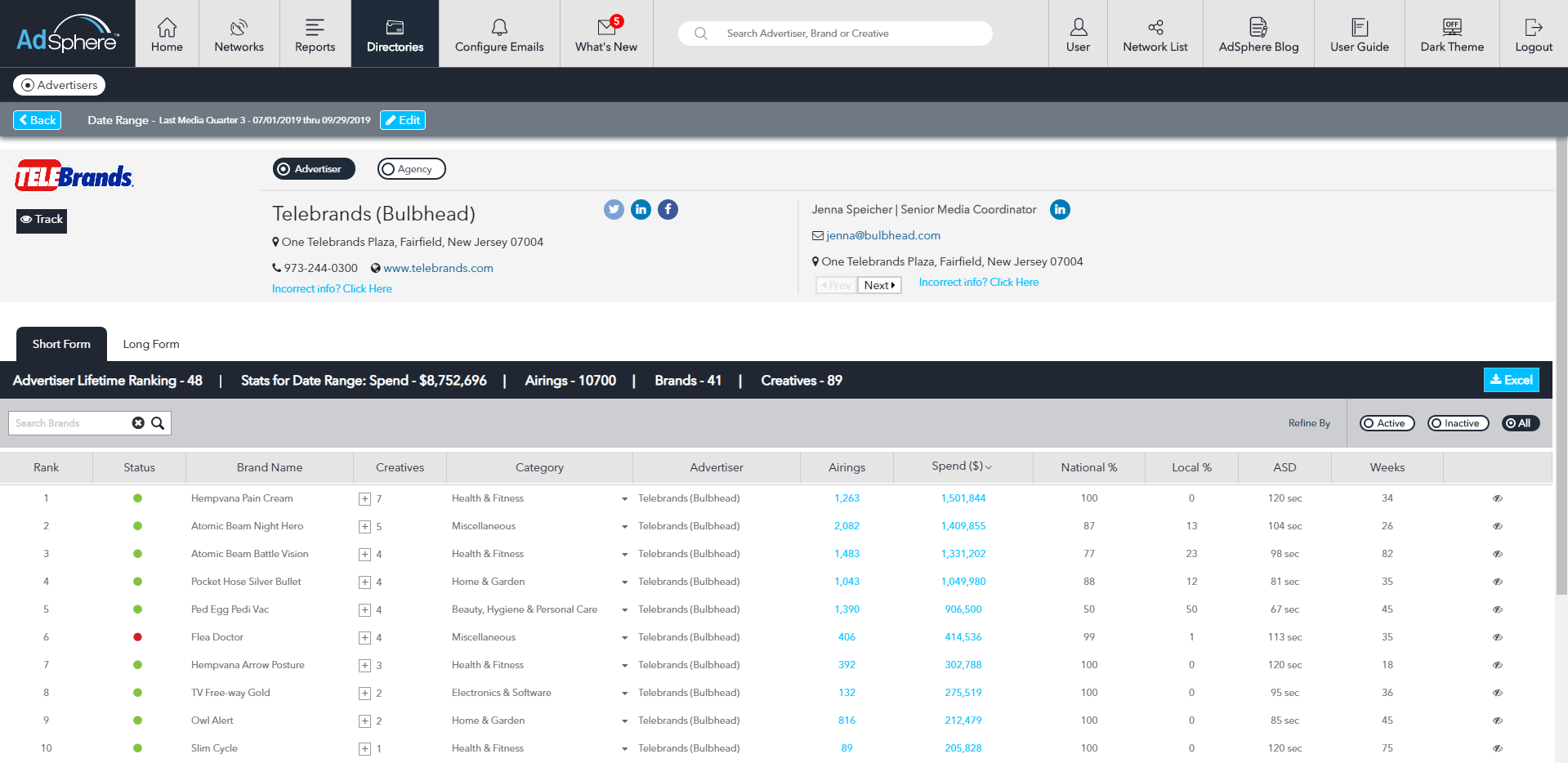Export table with Excel button
This screenshot has height=763, width=1568.
tap(1511, 380)
